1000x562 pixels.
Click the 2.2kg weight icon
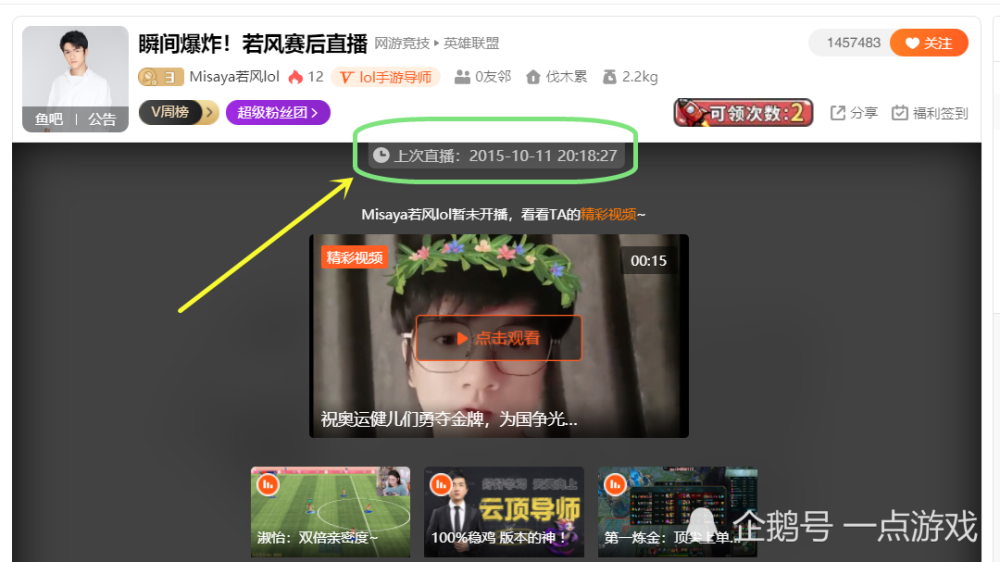pyautogui.click(x=610, y=77)
